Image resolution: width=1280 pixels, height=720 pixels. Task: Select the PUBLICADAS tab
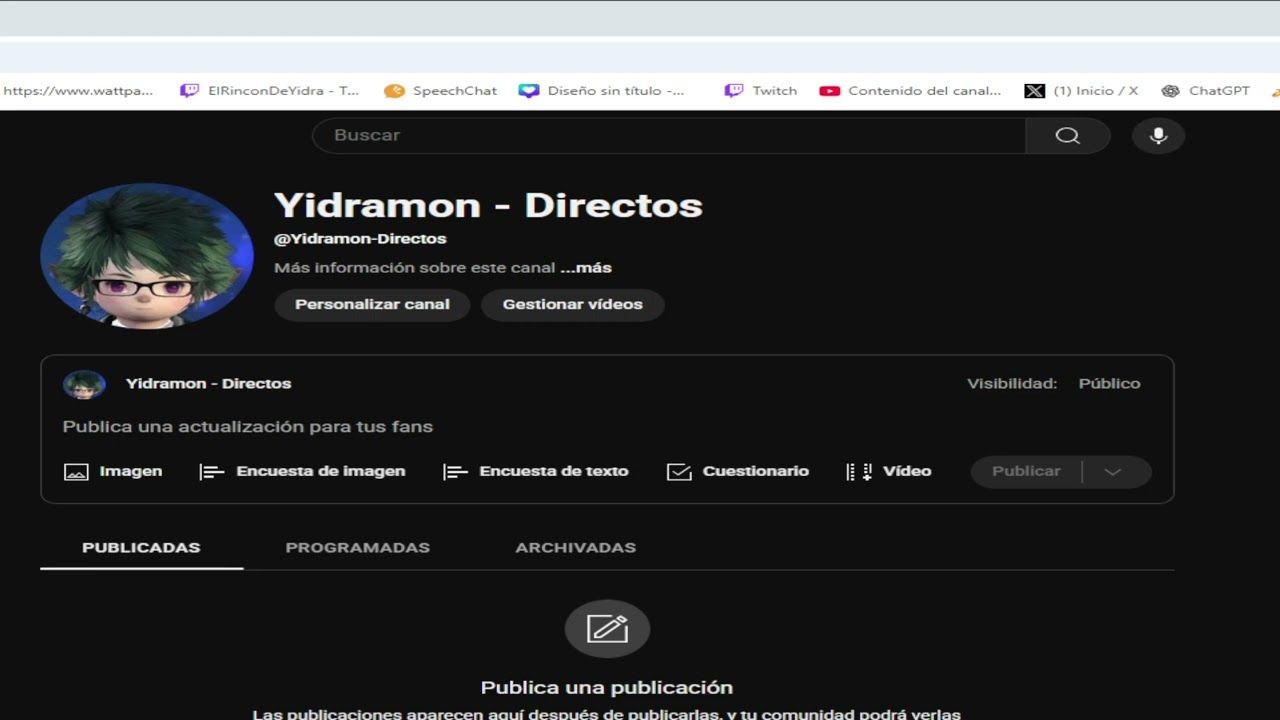(x=141, y=548)
